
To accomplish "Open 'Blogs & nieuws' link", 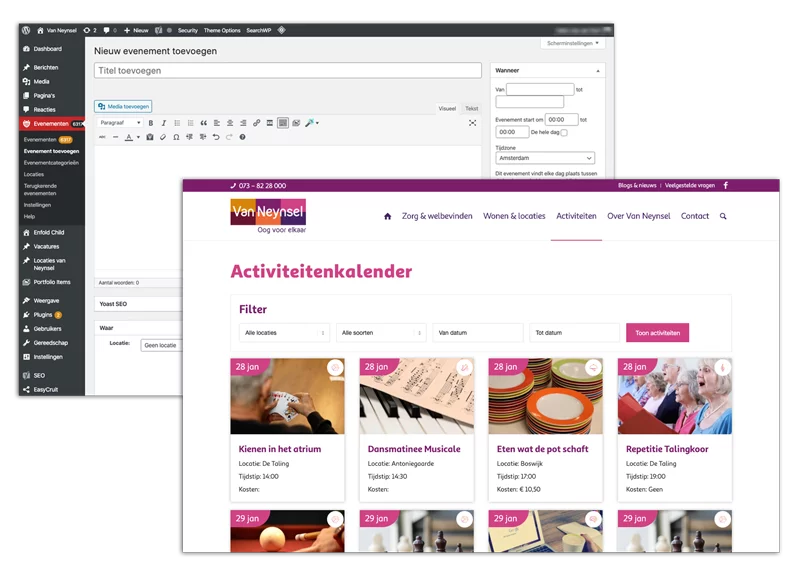I will point(637,185).
